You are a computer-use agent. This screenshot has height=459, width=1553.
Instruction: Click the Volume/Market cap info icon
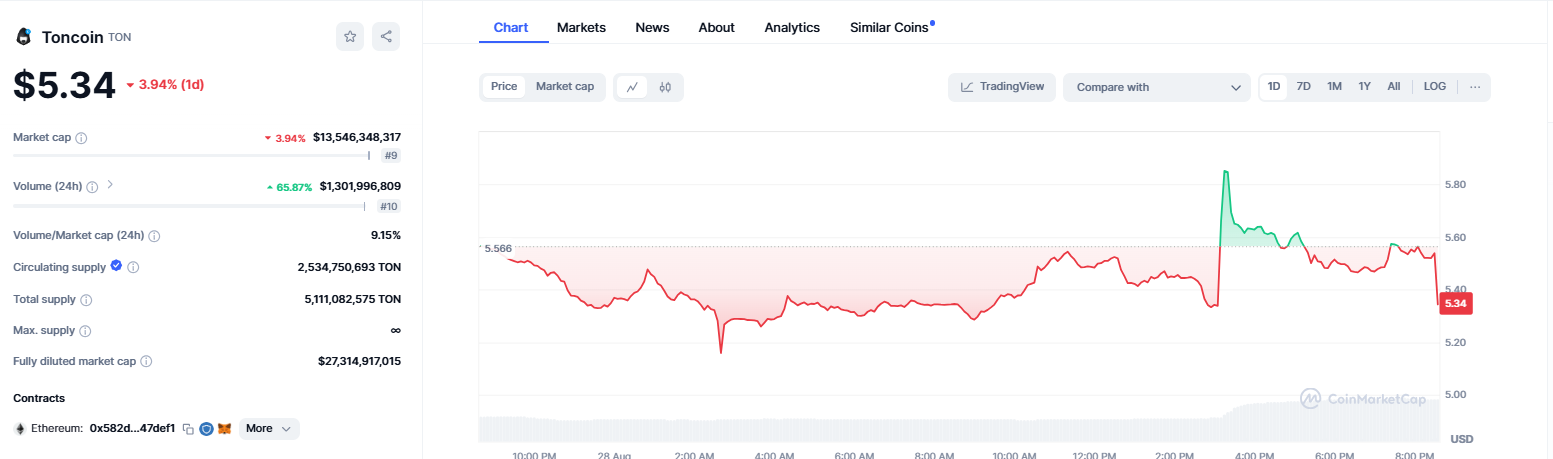coord(154,236)
